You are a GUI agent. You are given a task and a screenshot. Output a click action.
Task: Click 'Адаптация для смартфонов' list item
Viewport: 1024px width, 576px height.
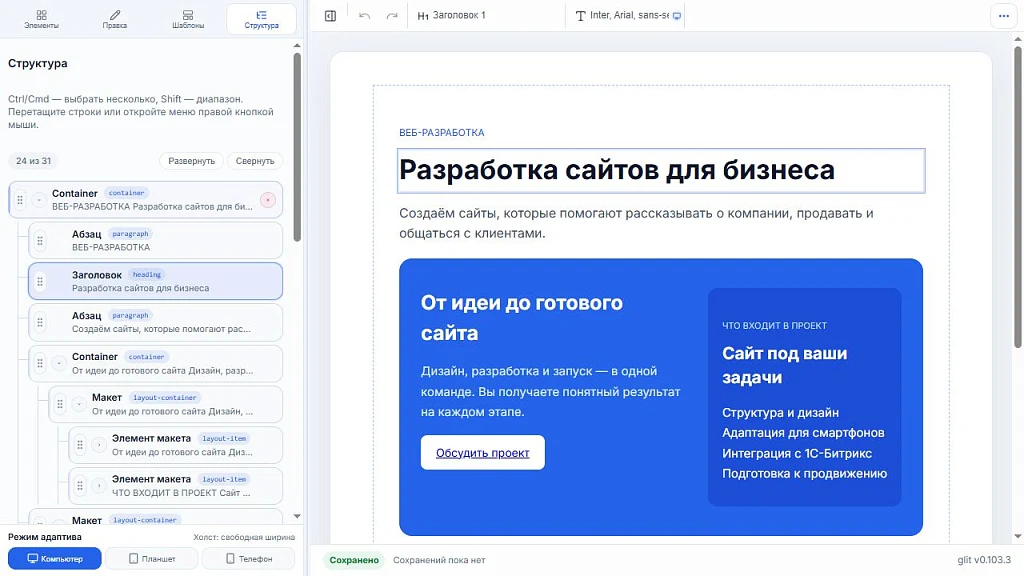(x=803, y=433)
